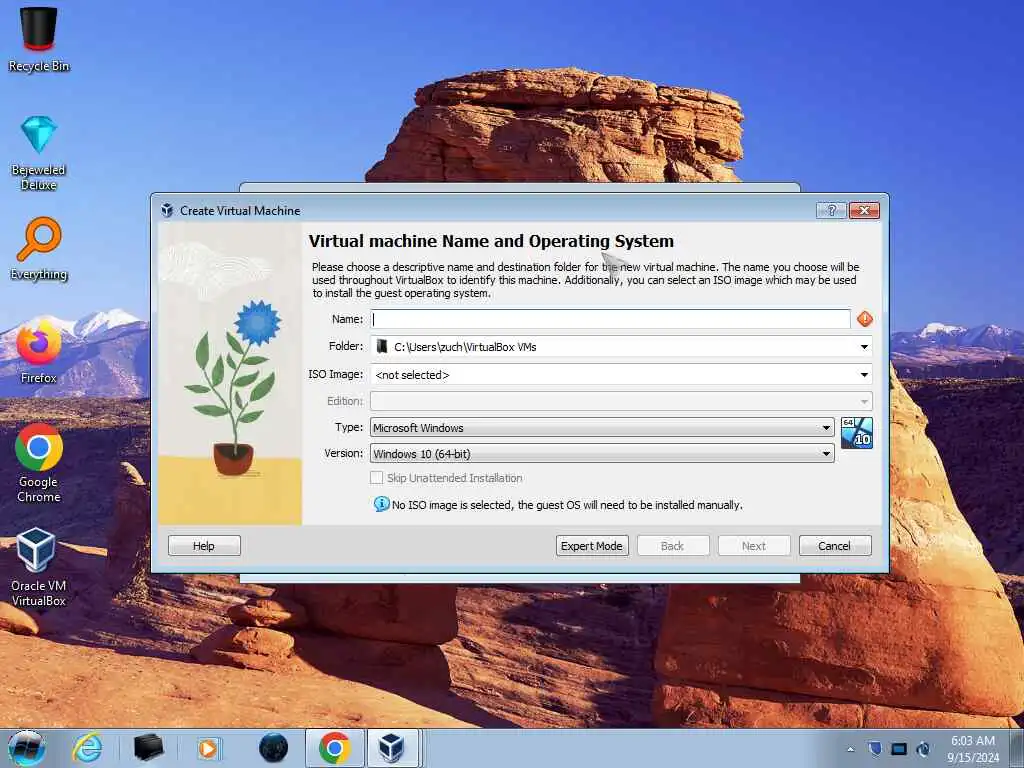1024x768 pixels.
Task: Click the power tray icon
Action: [x=923, y=749]
